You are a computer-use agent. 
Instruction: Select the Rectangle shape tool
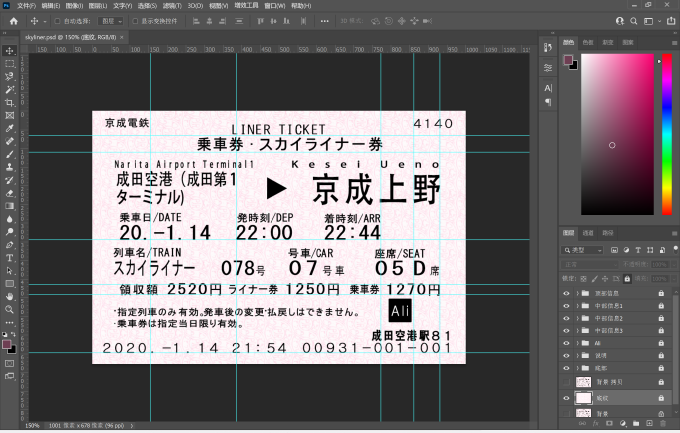9,284
